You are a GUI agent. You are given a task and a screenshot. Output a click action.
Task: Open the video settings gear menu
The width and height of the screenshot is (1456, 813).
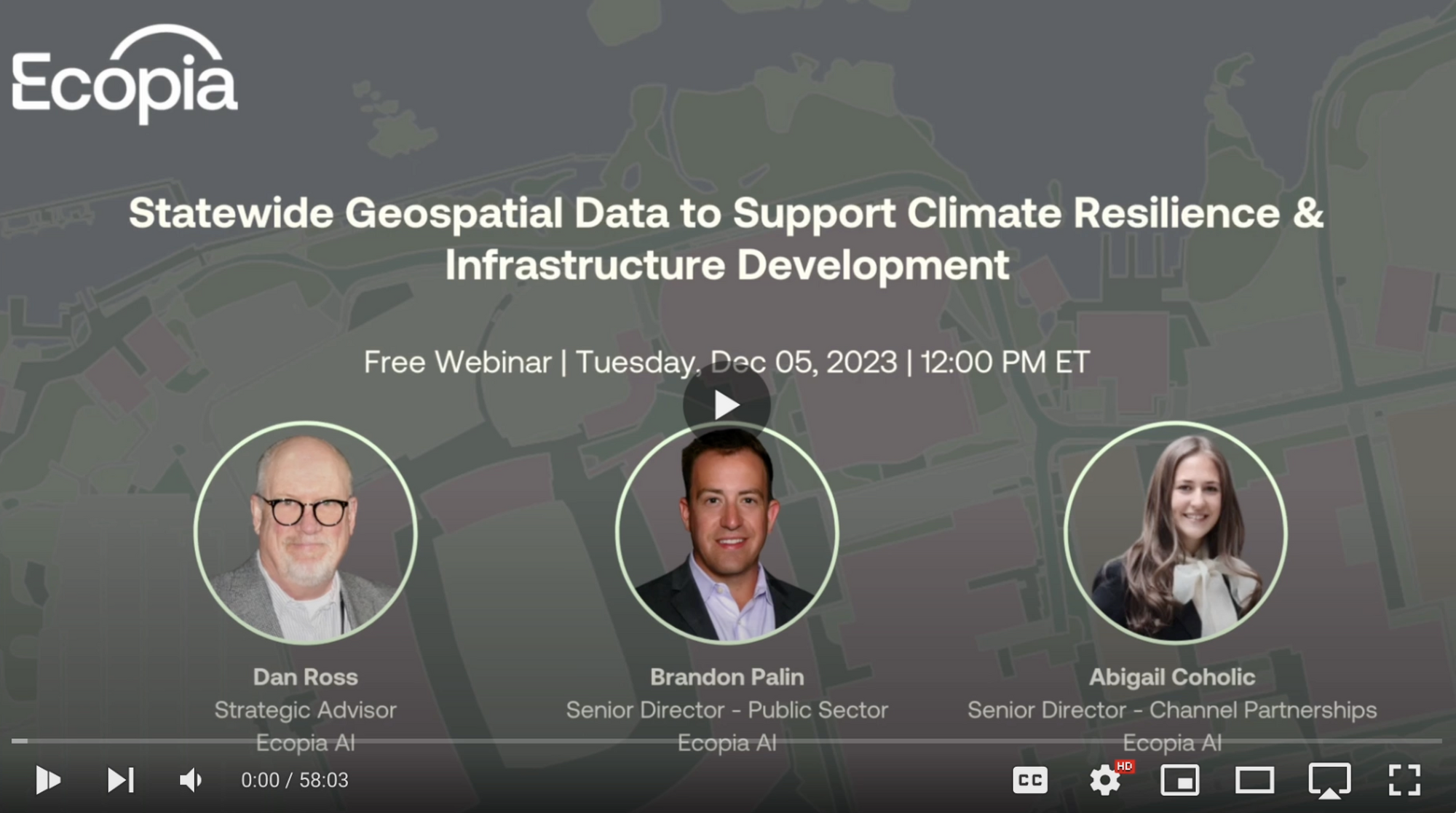coord(1106,780)
